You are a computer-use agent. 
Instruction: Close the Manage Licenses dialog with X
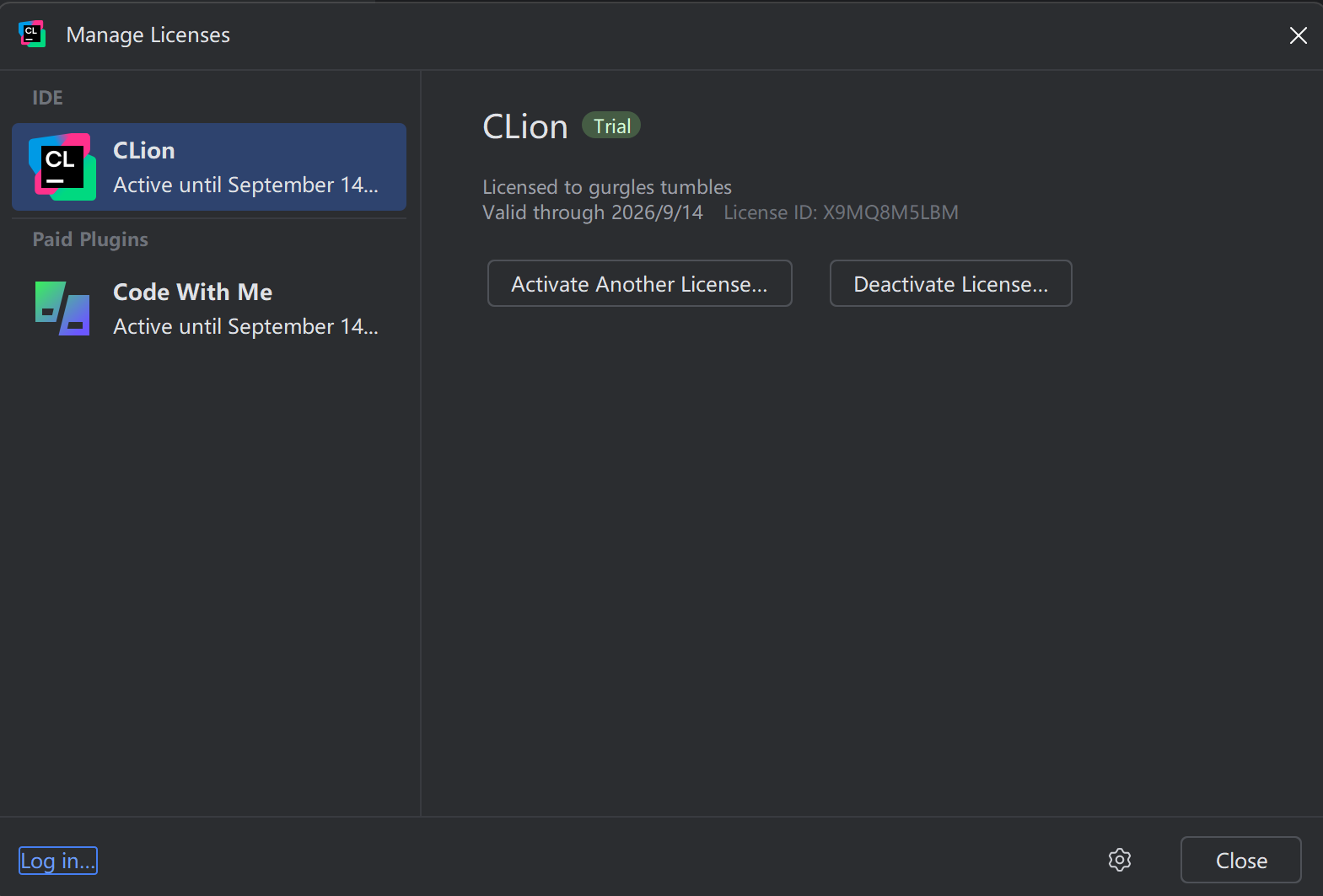pos(1299,35)
